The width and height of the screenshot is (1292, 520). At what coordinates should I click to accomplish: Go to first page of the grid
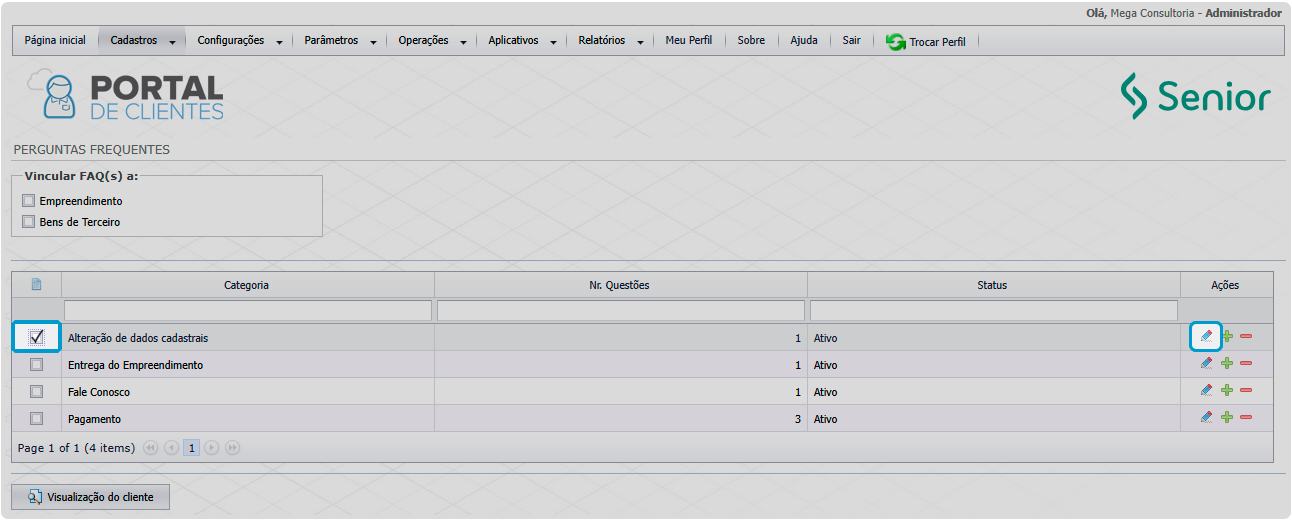151,448
